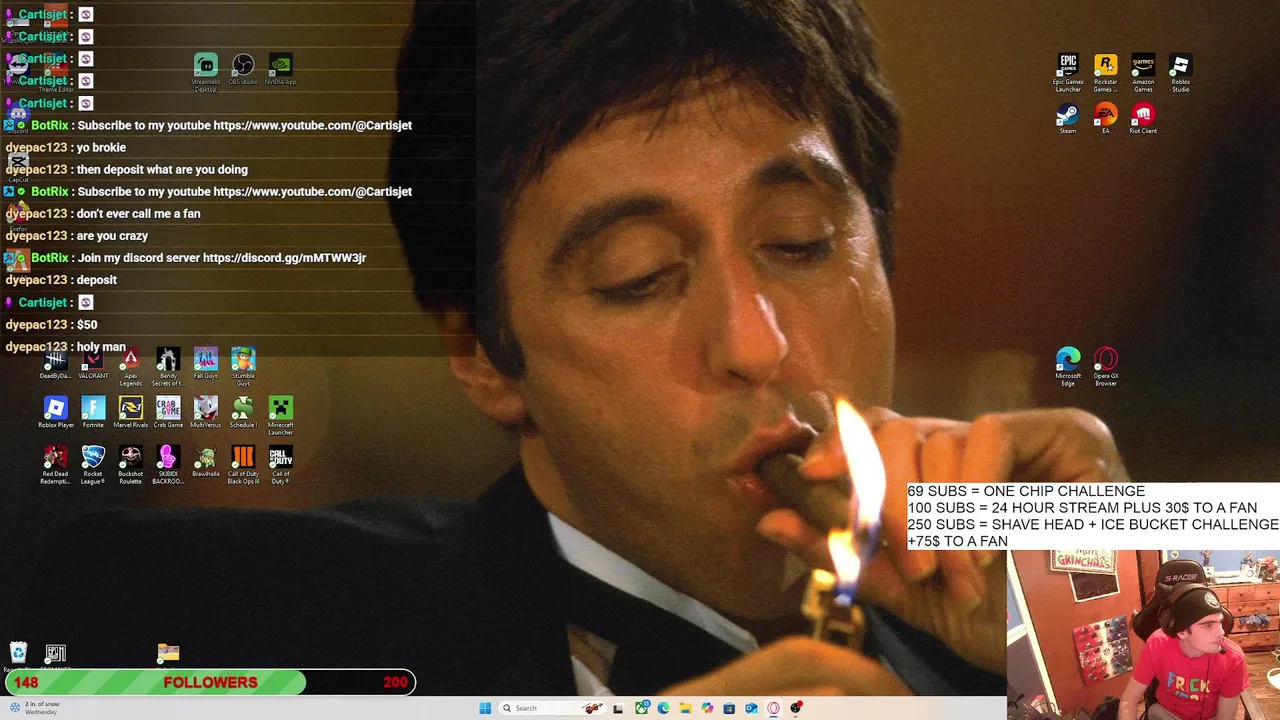
Task: Select Call of Duty Black Ops III icon
Action: (x=243, y=465)
